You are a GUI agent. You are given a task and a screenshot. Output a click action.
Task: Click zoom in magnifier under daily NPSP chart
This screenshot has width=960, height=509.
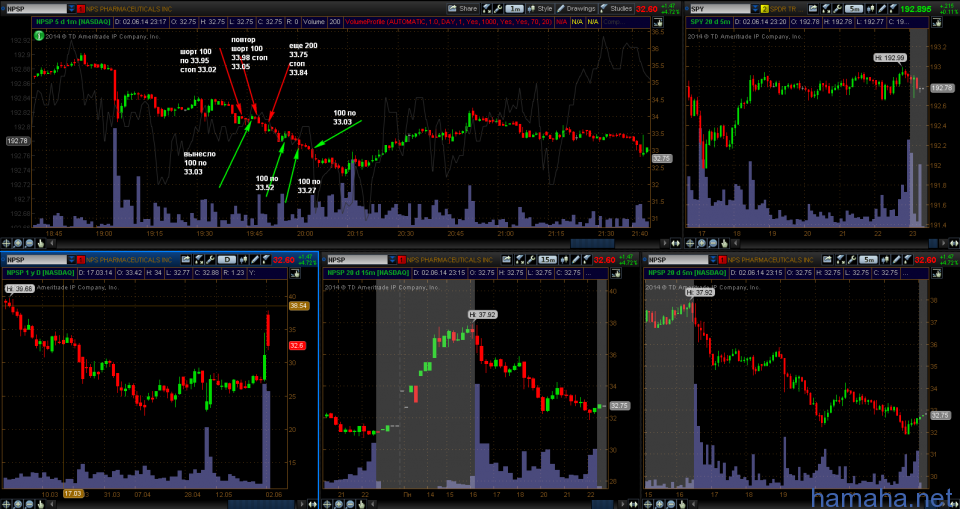click(x=18, y=503)
